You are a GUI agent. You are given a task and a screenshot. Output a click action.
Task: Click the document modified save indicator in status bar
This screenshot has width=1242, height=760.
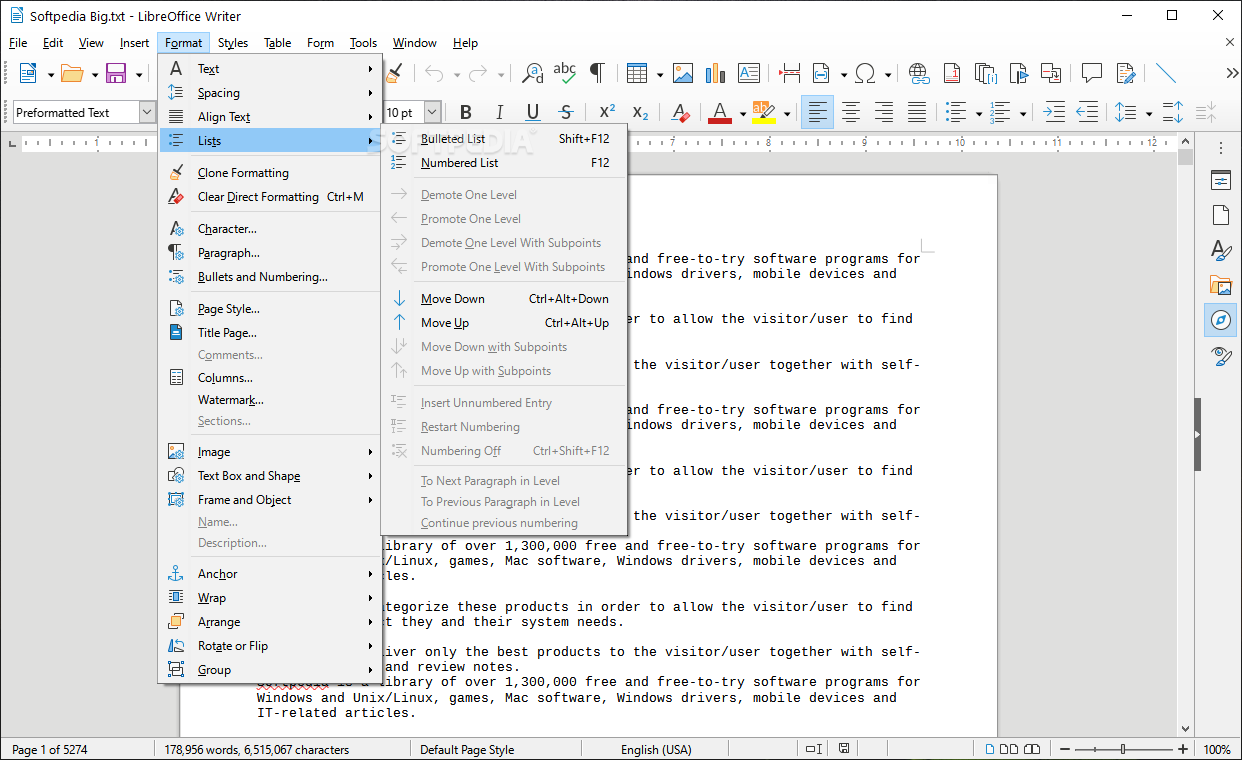844,749
